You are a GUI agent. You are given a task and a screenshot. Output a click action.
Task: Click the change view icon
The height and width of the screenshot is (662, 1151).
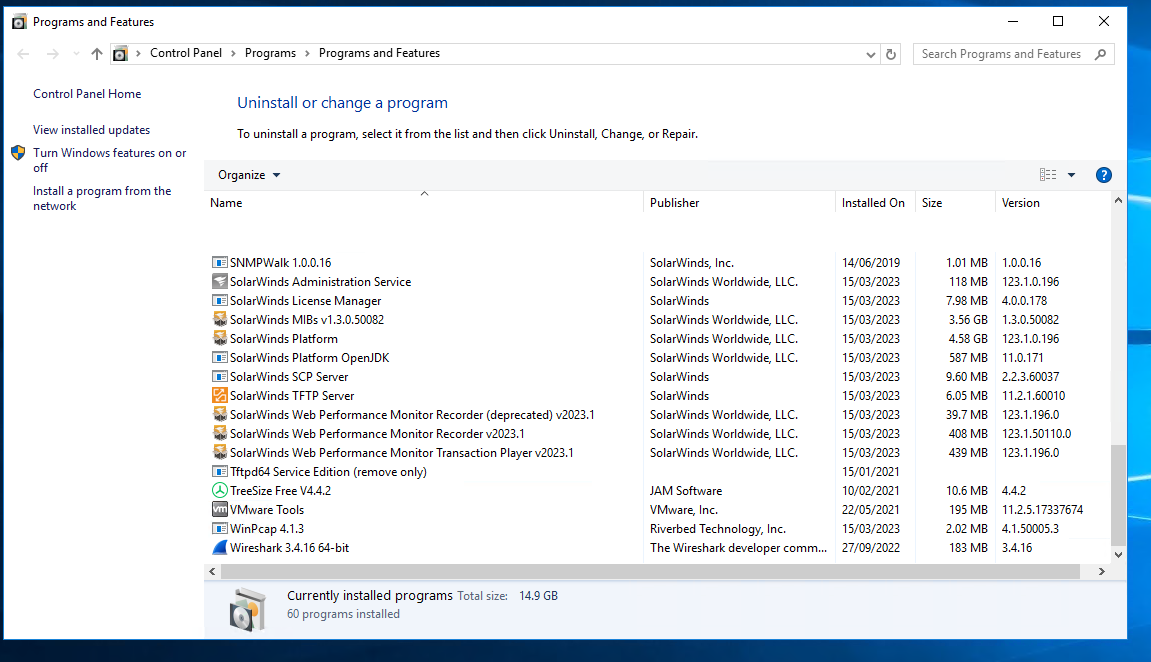coord(1047,175)
